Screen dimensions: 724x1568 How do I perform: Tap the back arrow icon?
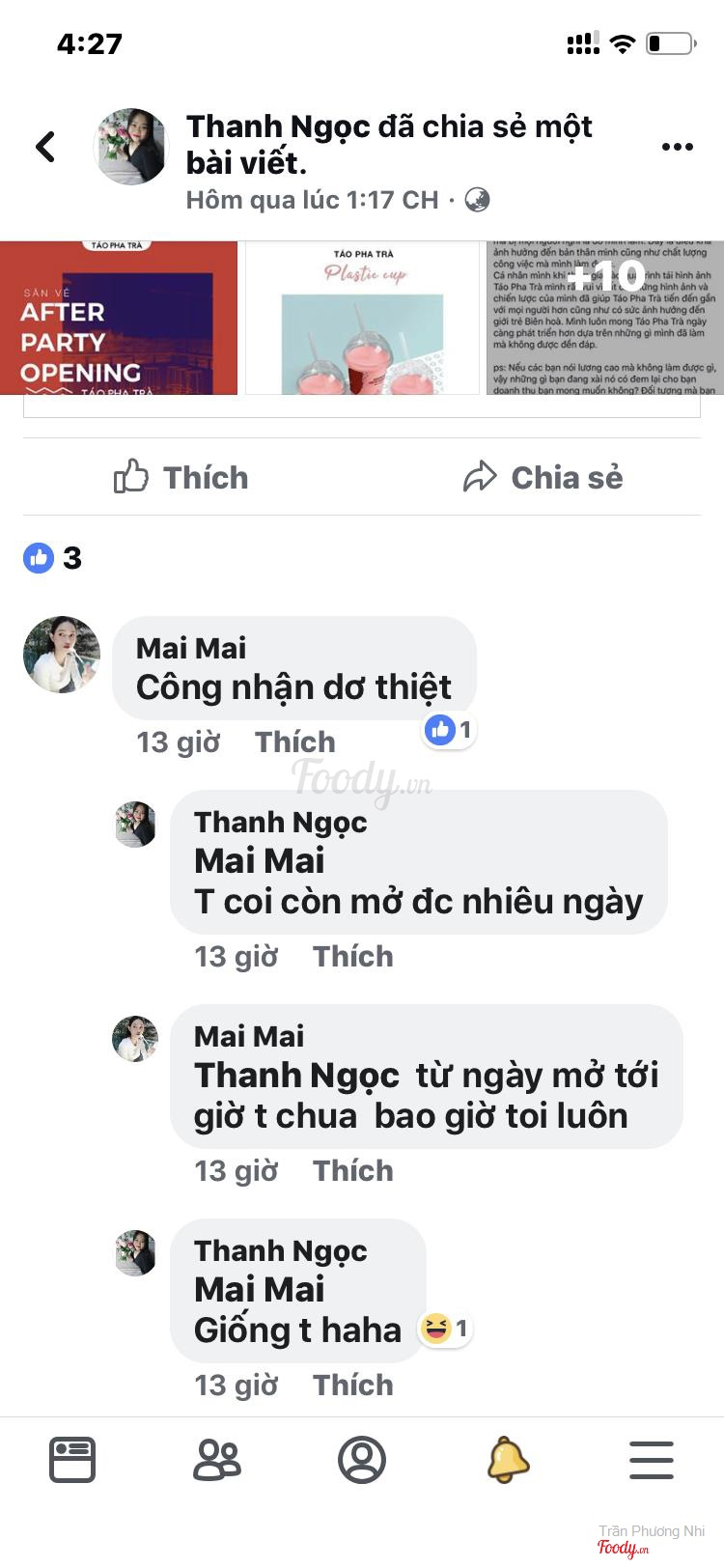point(45,147)
